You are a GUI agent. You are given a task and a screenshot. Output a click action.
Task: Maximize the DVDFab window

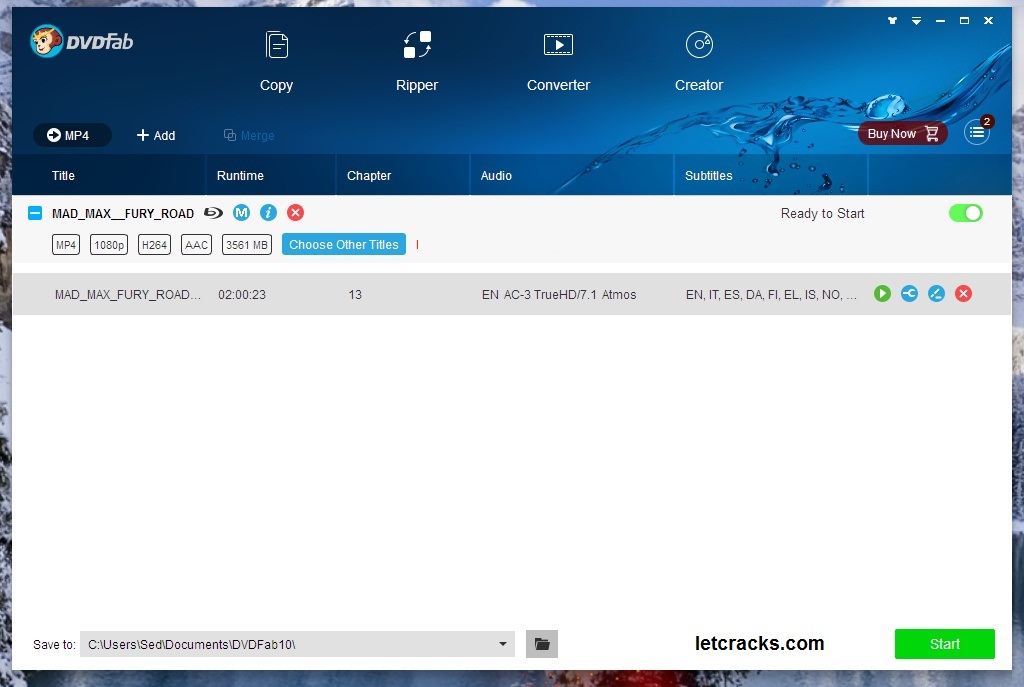964,21
